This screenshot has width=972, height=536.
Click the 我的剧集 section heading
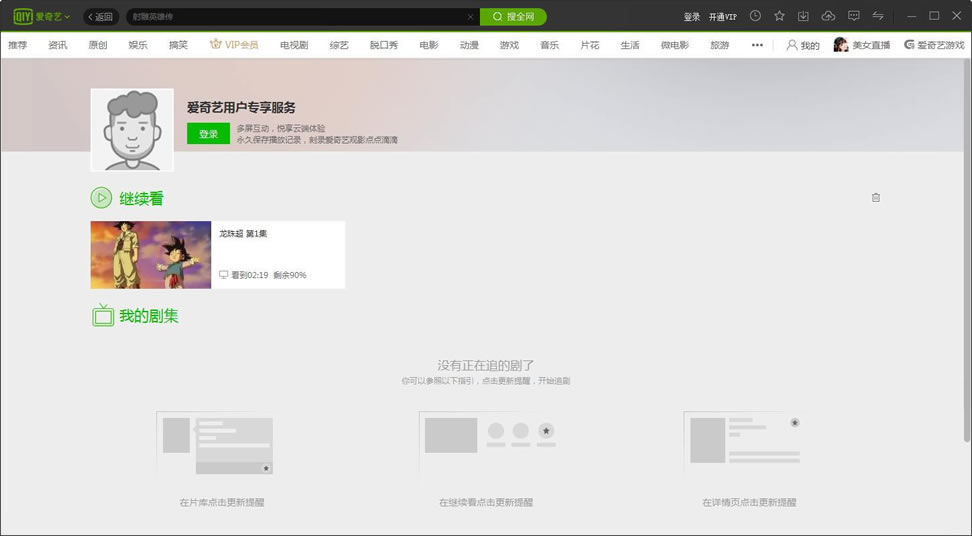coord(149,316)
